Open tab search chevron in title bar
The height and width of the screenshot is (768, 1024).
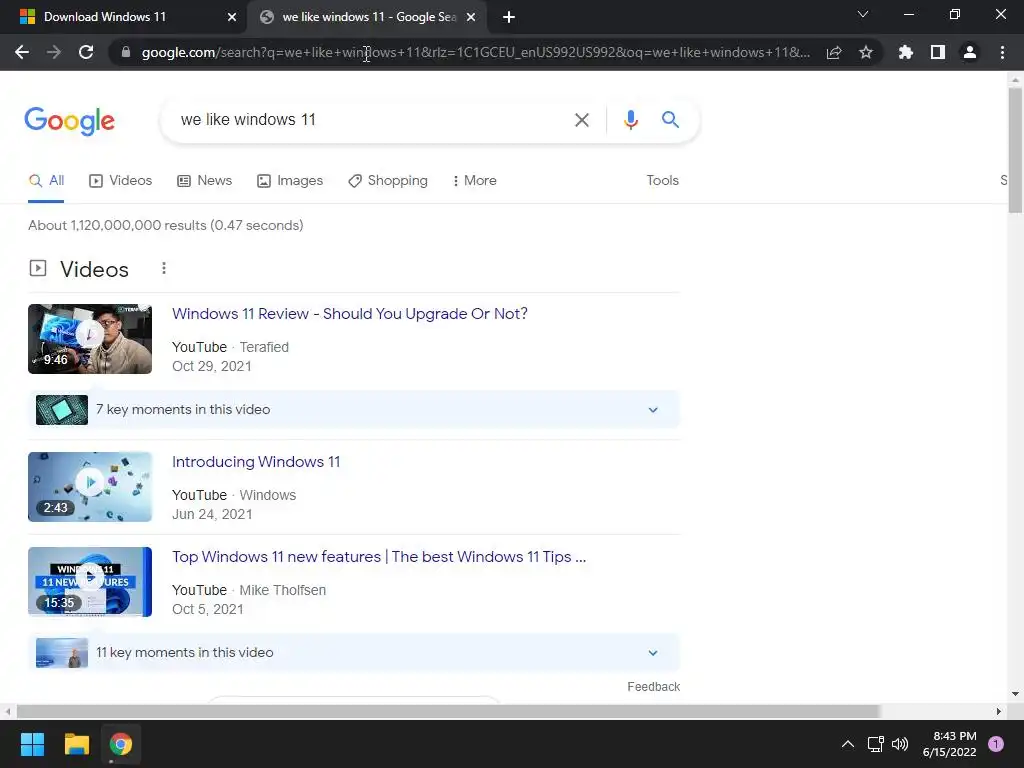point(863,14)
